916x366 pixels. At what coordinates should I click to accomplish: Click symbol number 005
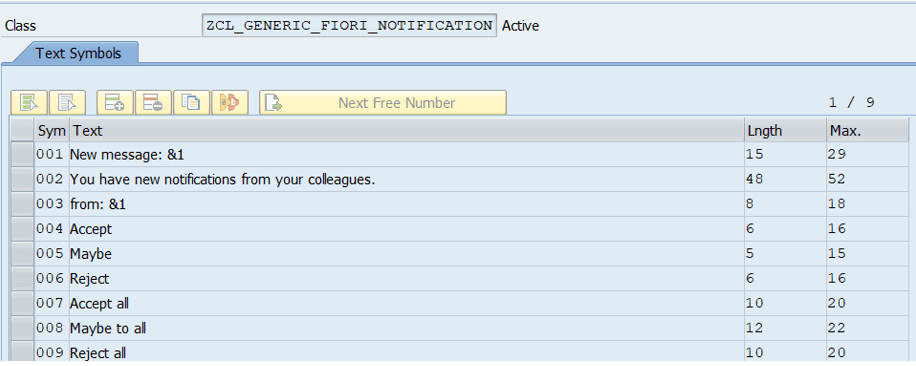tap(50, 254)
